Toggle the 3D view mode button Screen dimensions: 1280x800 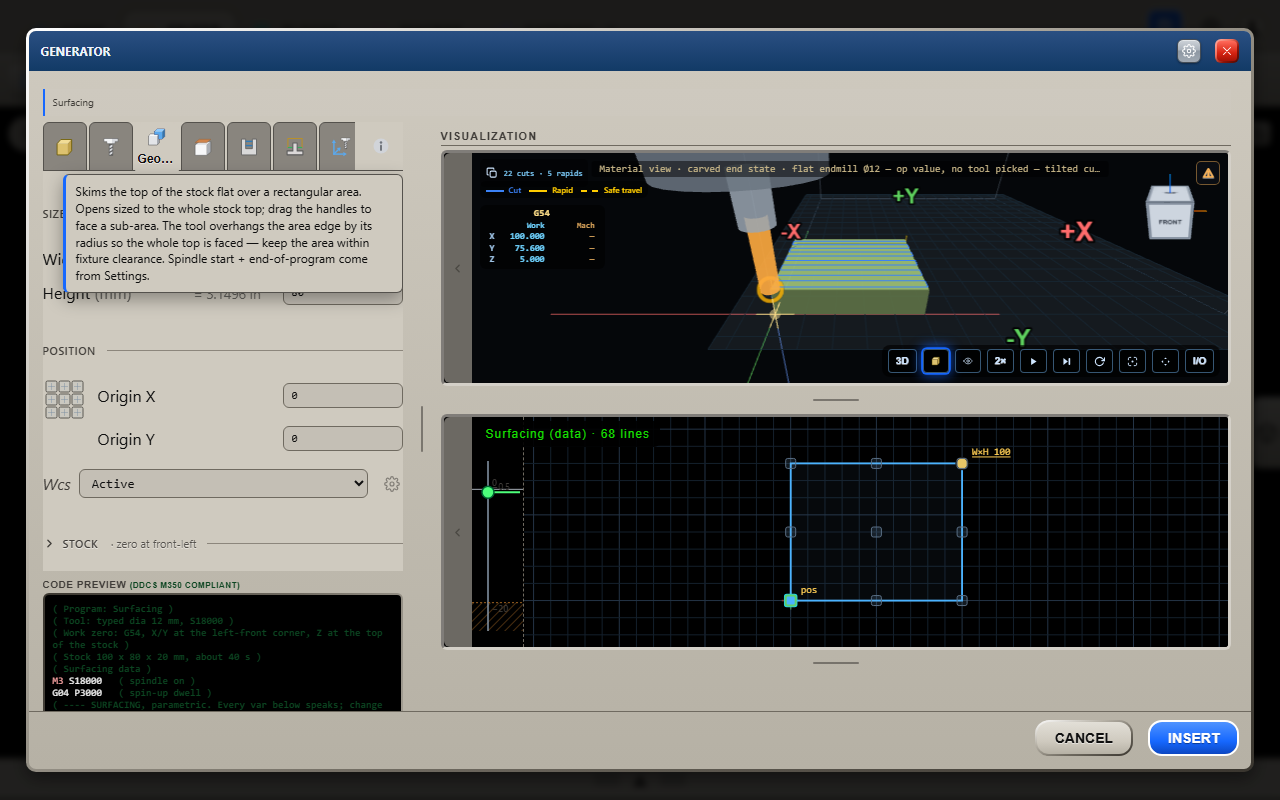[902, 361]
